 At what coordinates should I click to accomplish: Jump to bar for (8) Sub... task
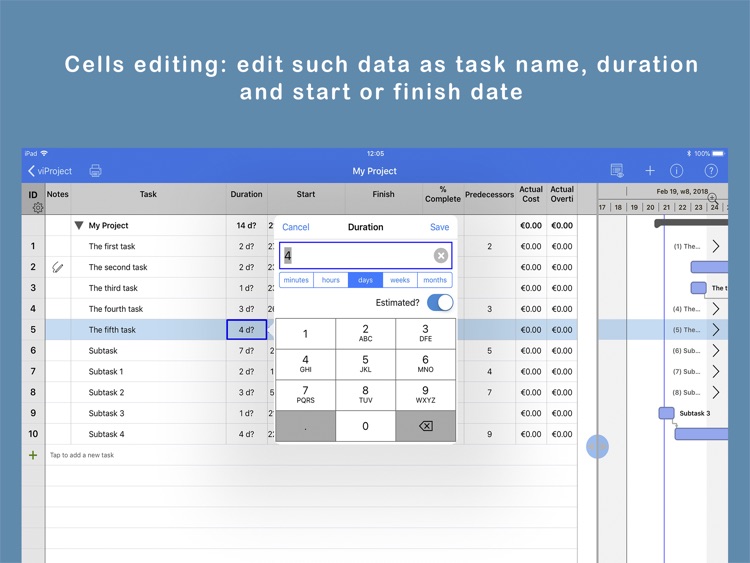pos(716,392)
